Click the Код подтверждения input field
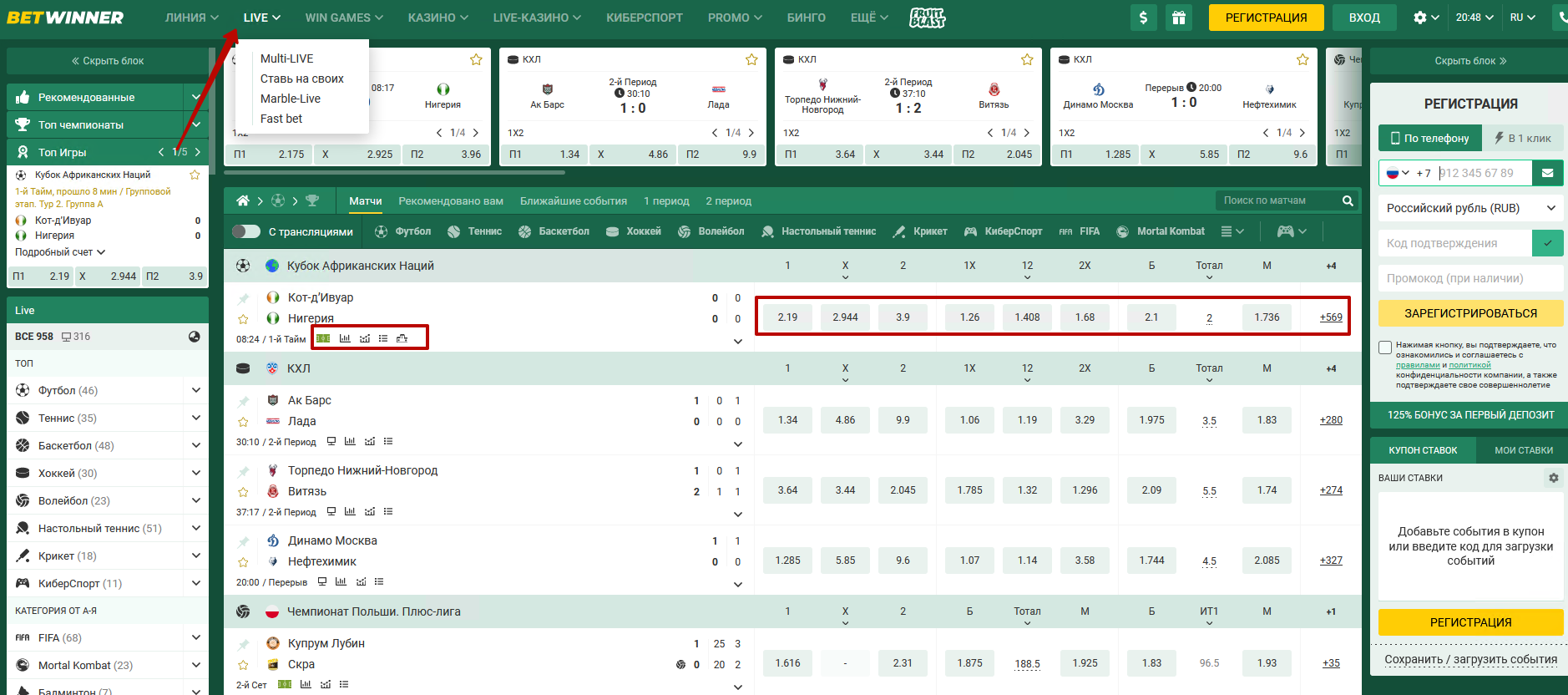This screenshot has height=695, width=1568. (1454, 243)
